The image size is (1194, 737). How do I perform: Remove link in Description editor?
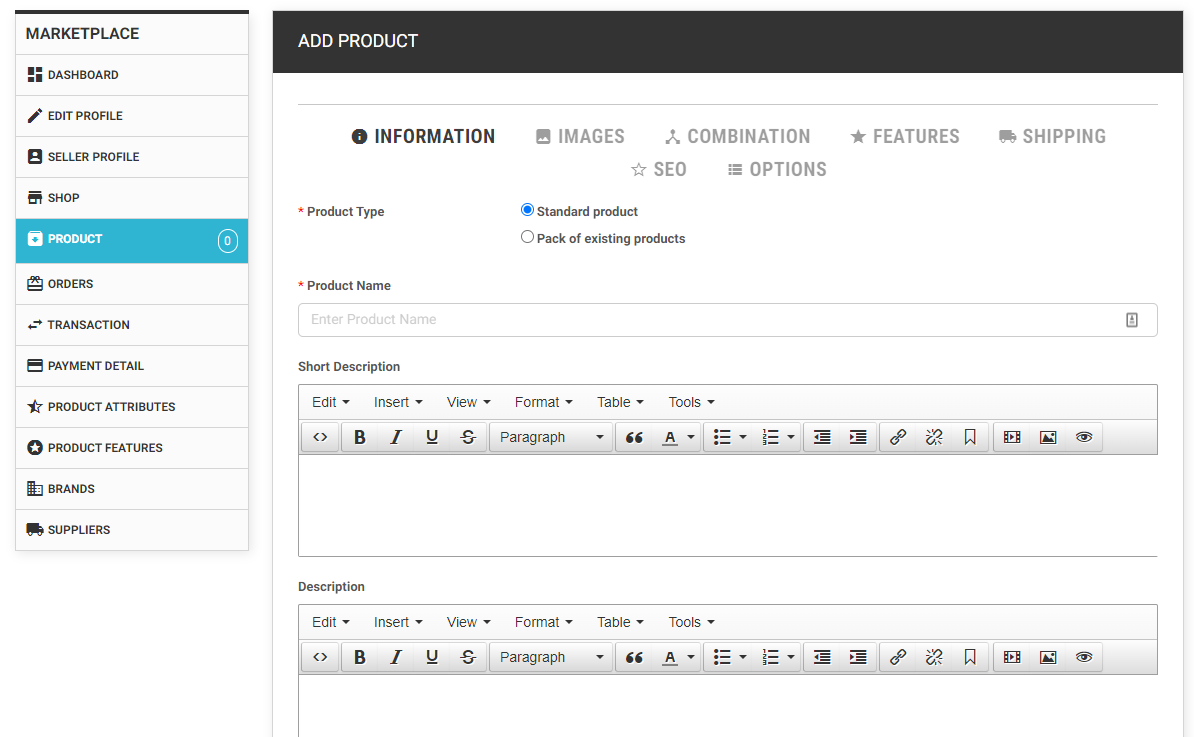(x=934, y=657)
